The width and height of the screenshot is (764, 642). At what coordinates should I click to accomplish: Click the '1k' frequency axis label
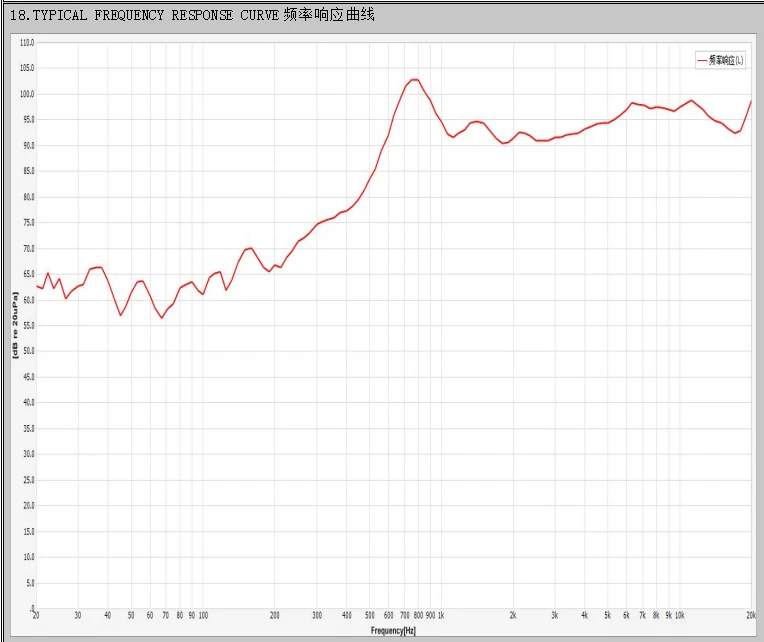click(x=441, y=616)
